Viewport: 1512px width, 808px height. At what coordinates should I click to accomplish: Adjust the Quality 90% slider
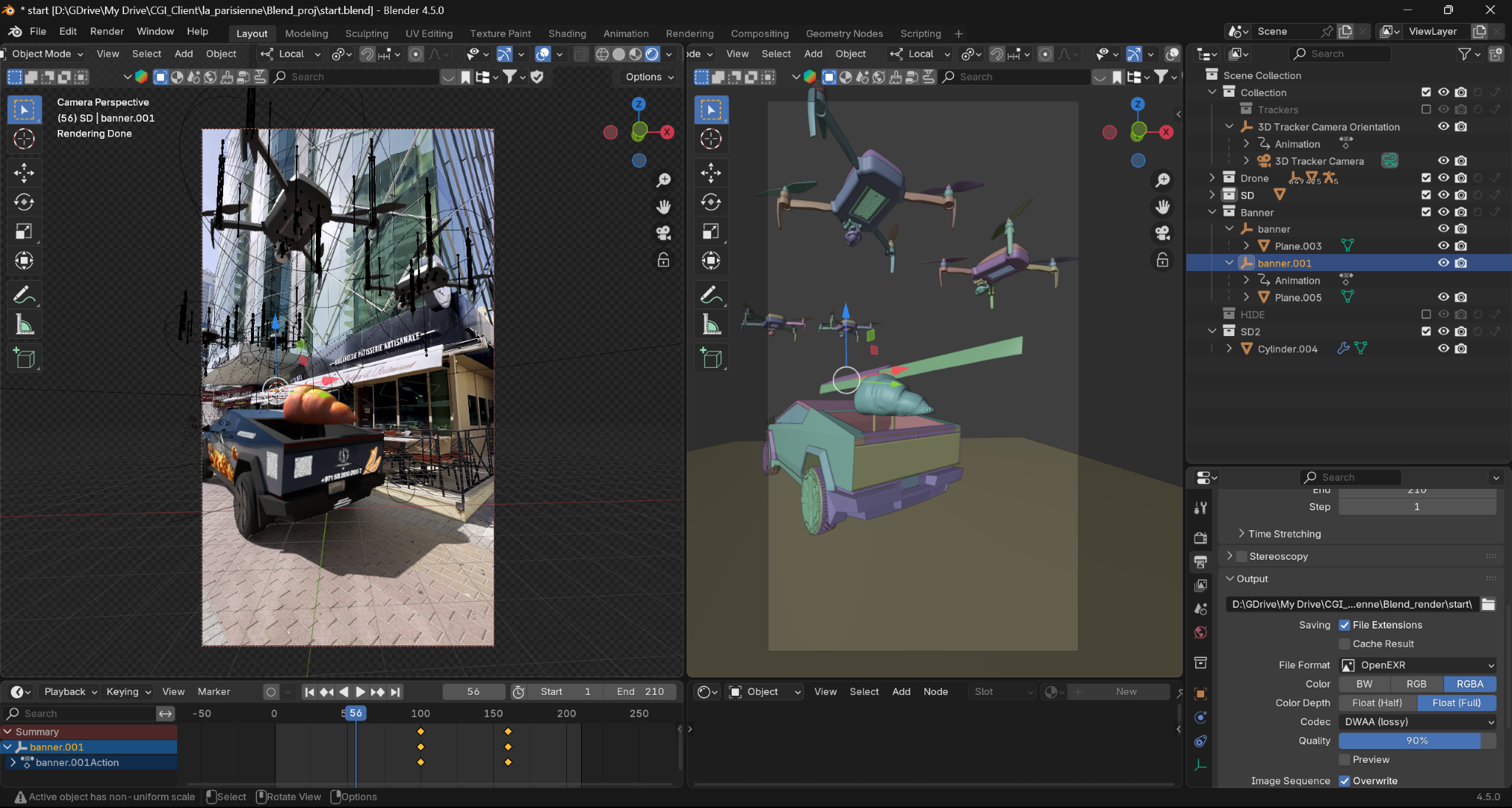point(1417,741)
